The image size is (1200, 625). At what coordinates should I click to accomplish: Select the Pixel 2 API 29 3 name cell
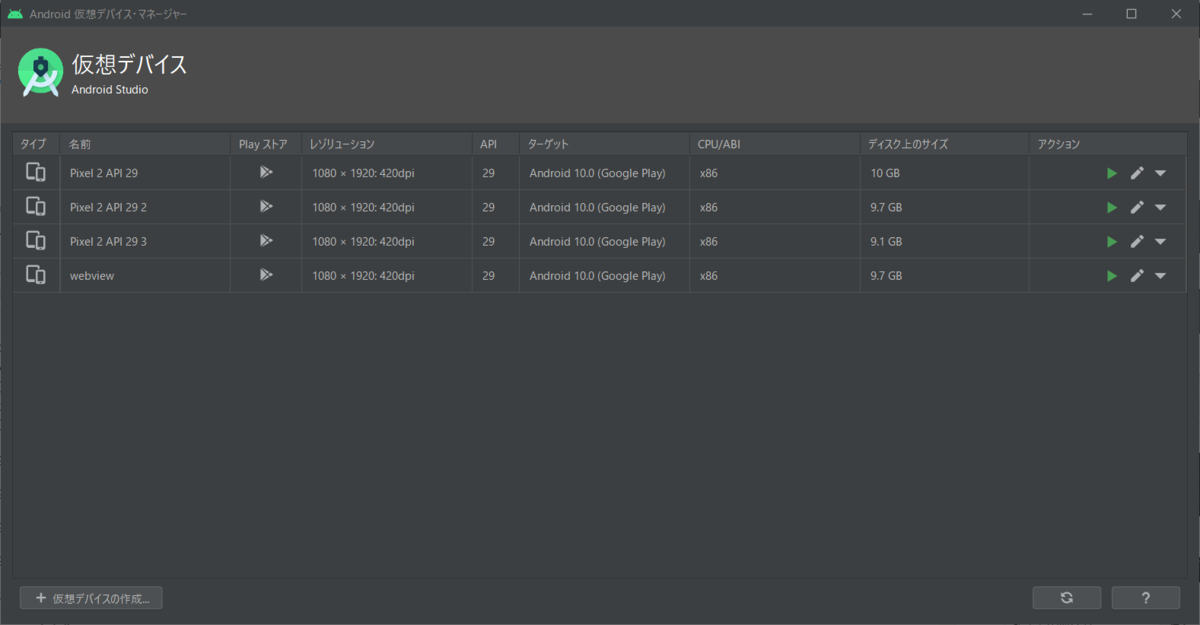[145, 241]
